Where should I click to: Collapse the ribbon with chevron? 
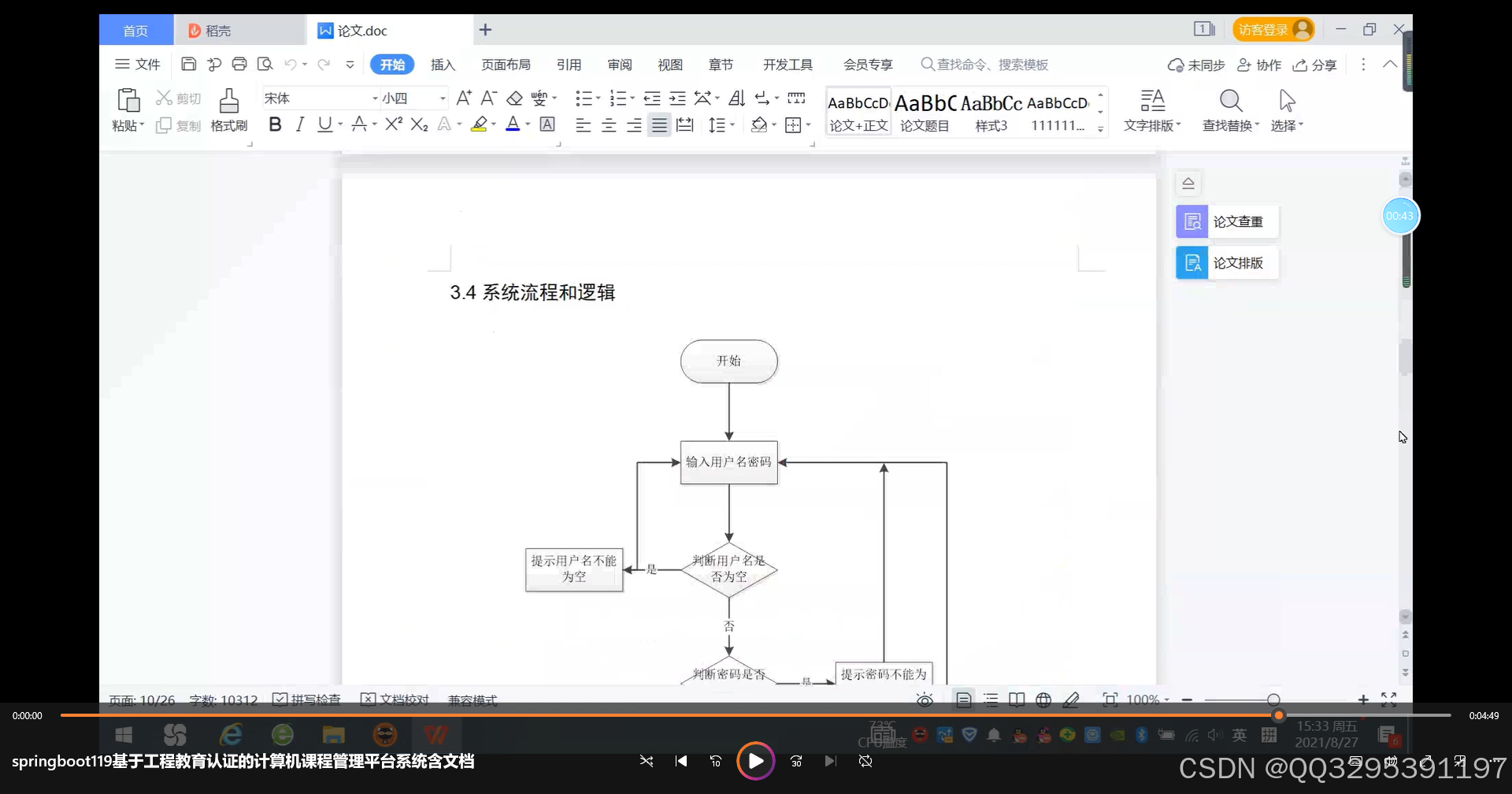coord(1390,65)
